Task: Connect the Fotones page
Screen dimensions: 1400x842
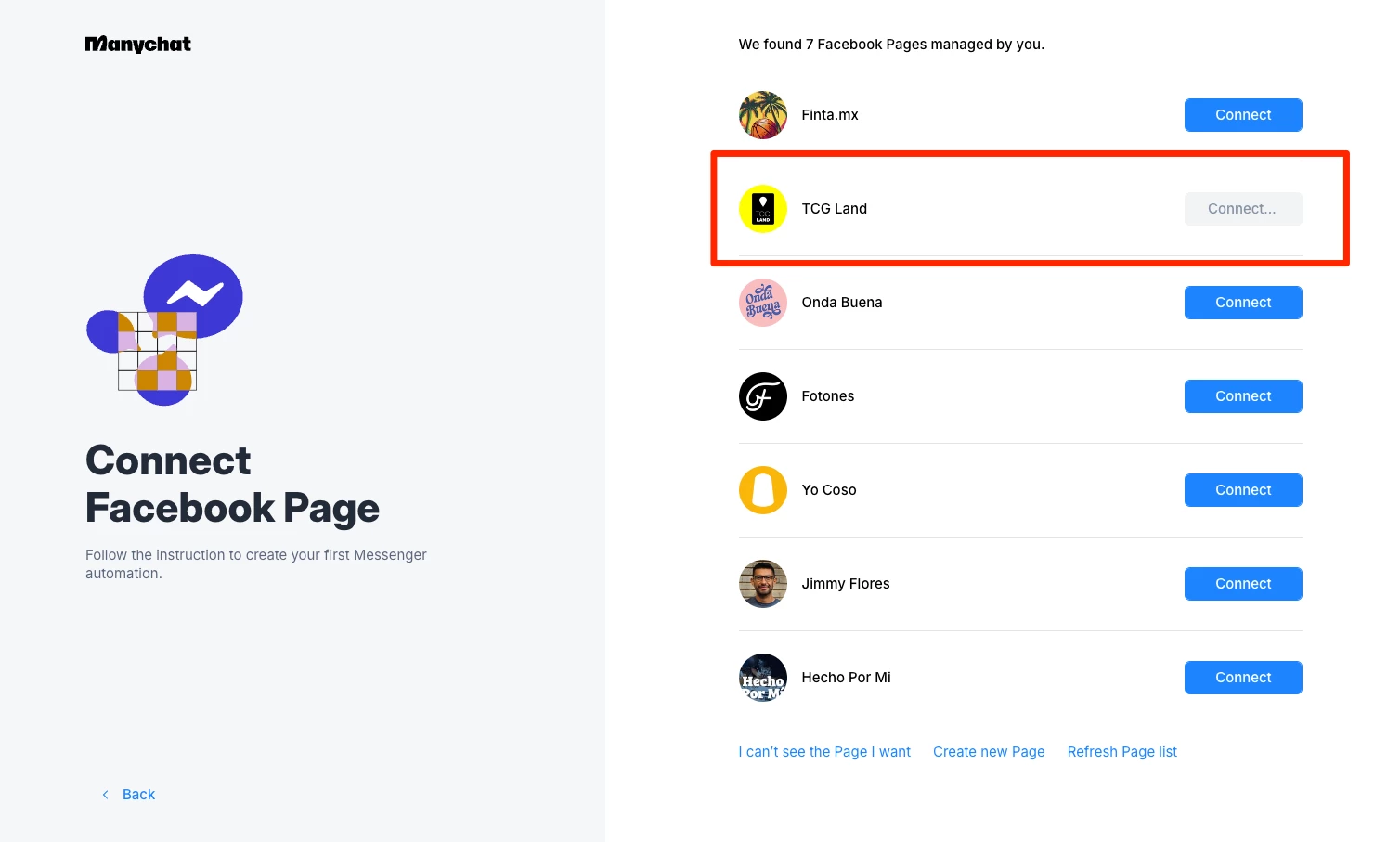Action: pos(1243,396)
